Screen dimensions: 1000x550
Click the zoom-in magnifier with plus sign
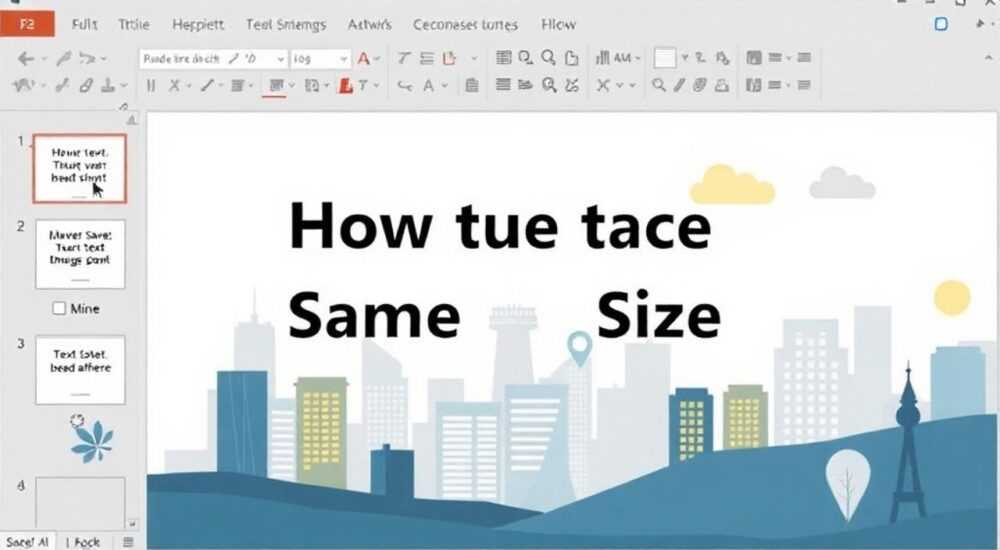click(x=549, y=85)
